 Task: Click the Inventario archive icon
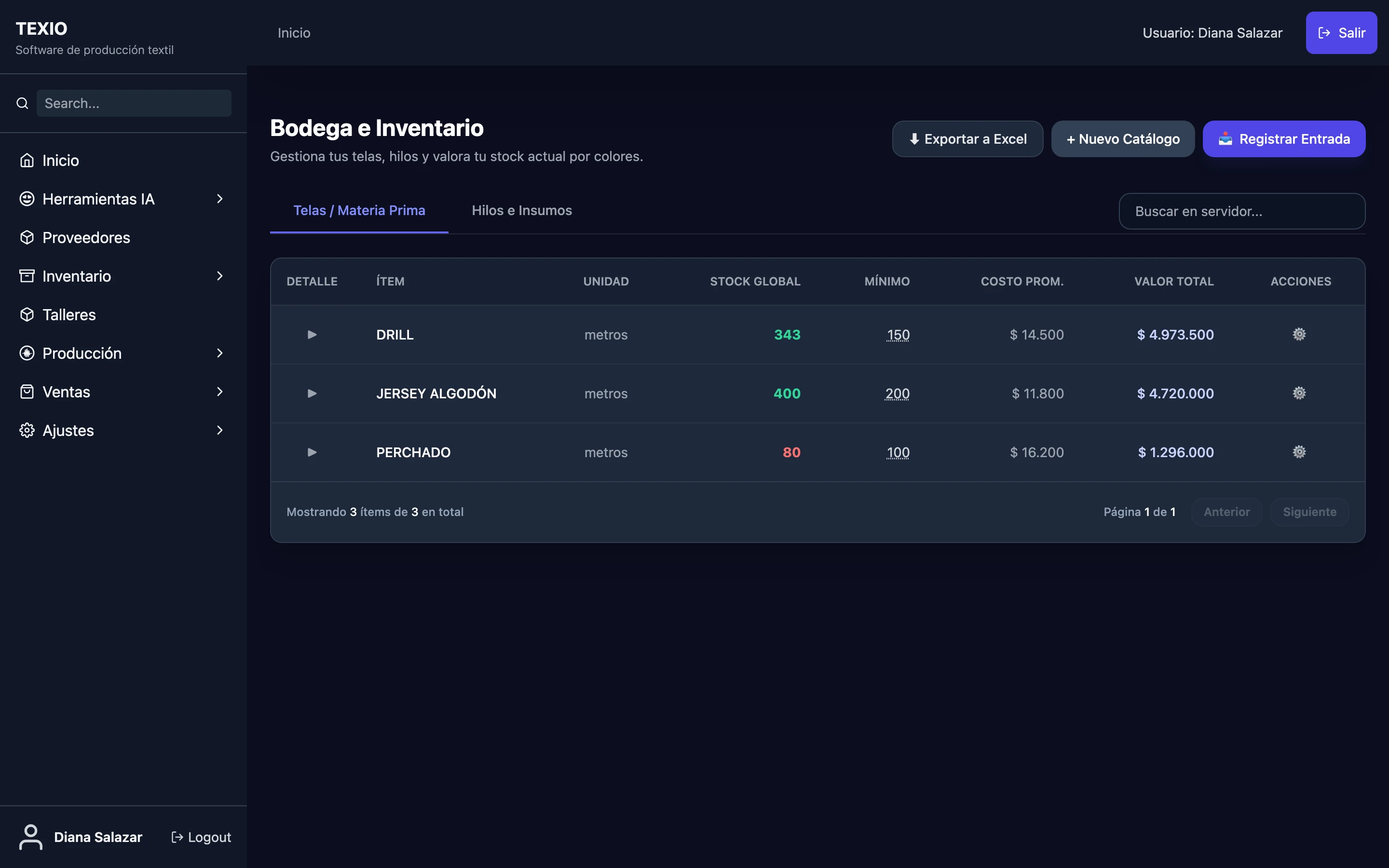click(x=27, y=276)
